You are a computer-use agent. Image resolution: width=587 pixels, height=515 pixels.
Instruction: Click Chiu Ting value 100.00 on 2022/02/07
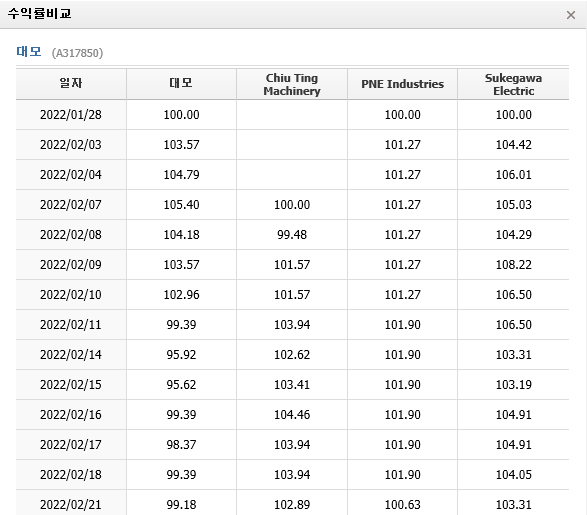[x=292, y=204]
